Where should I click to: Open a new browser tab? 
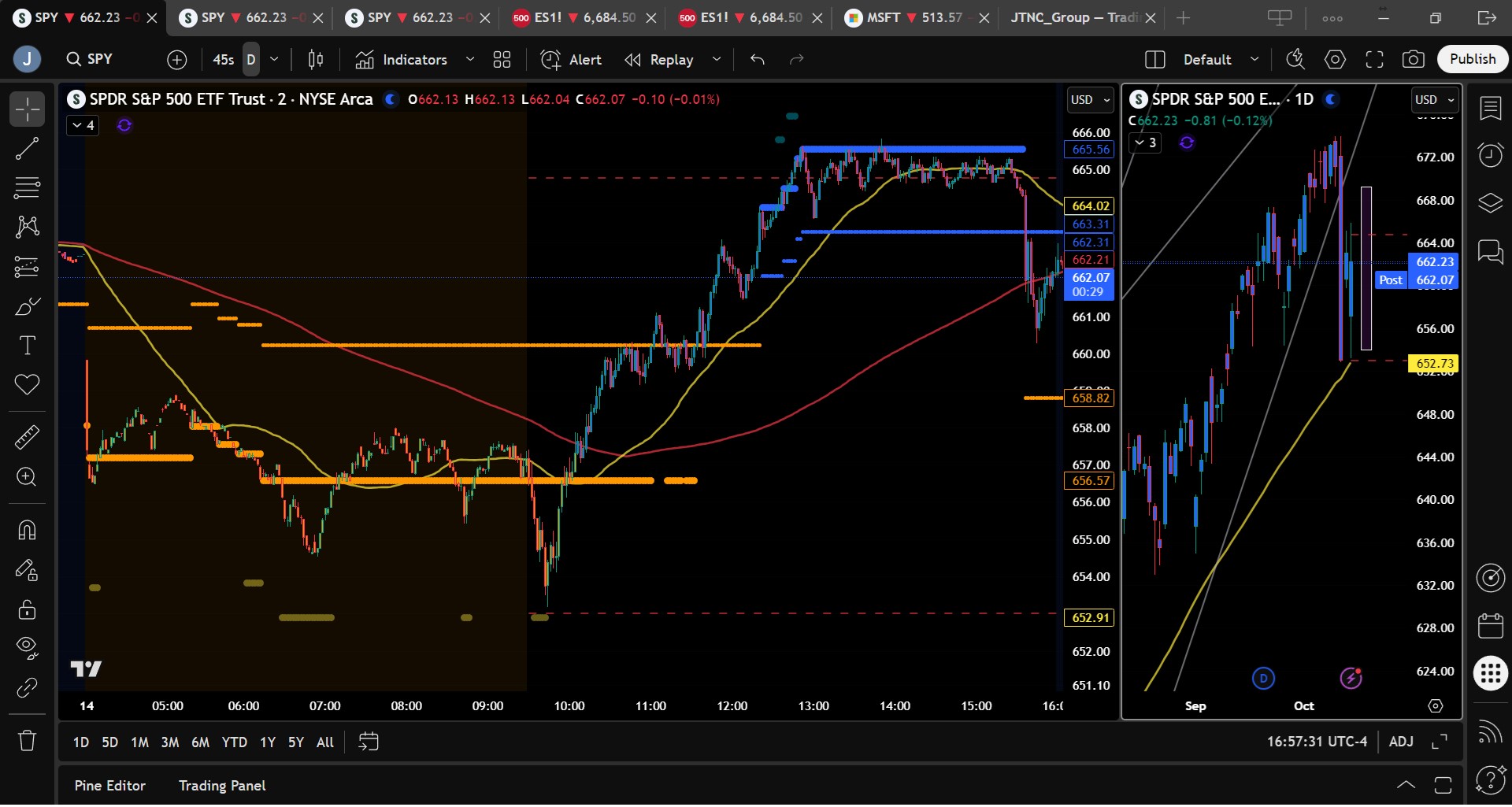point(1183,17)
